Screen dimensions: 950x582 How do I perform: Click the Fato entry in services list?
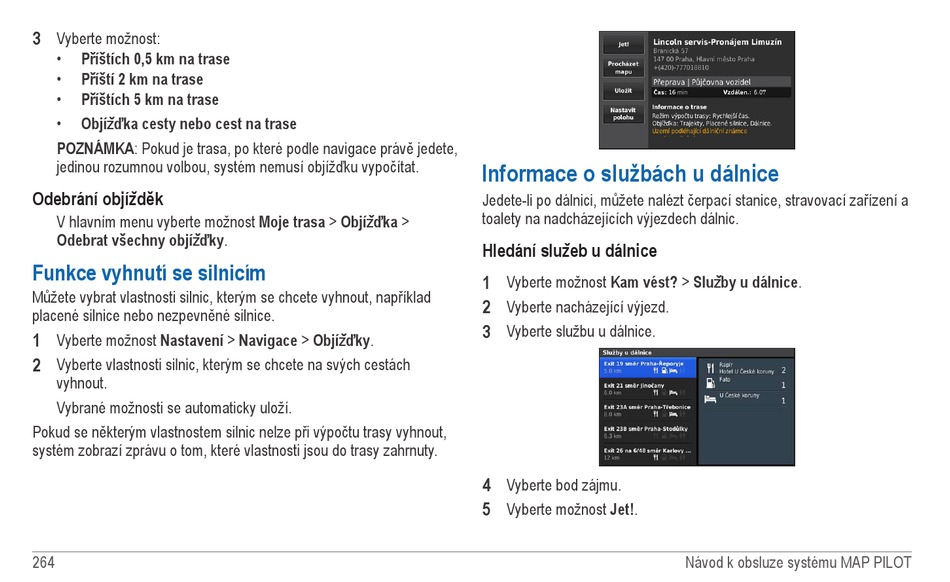(x=725, y=380)
